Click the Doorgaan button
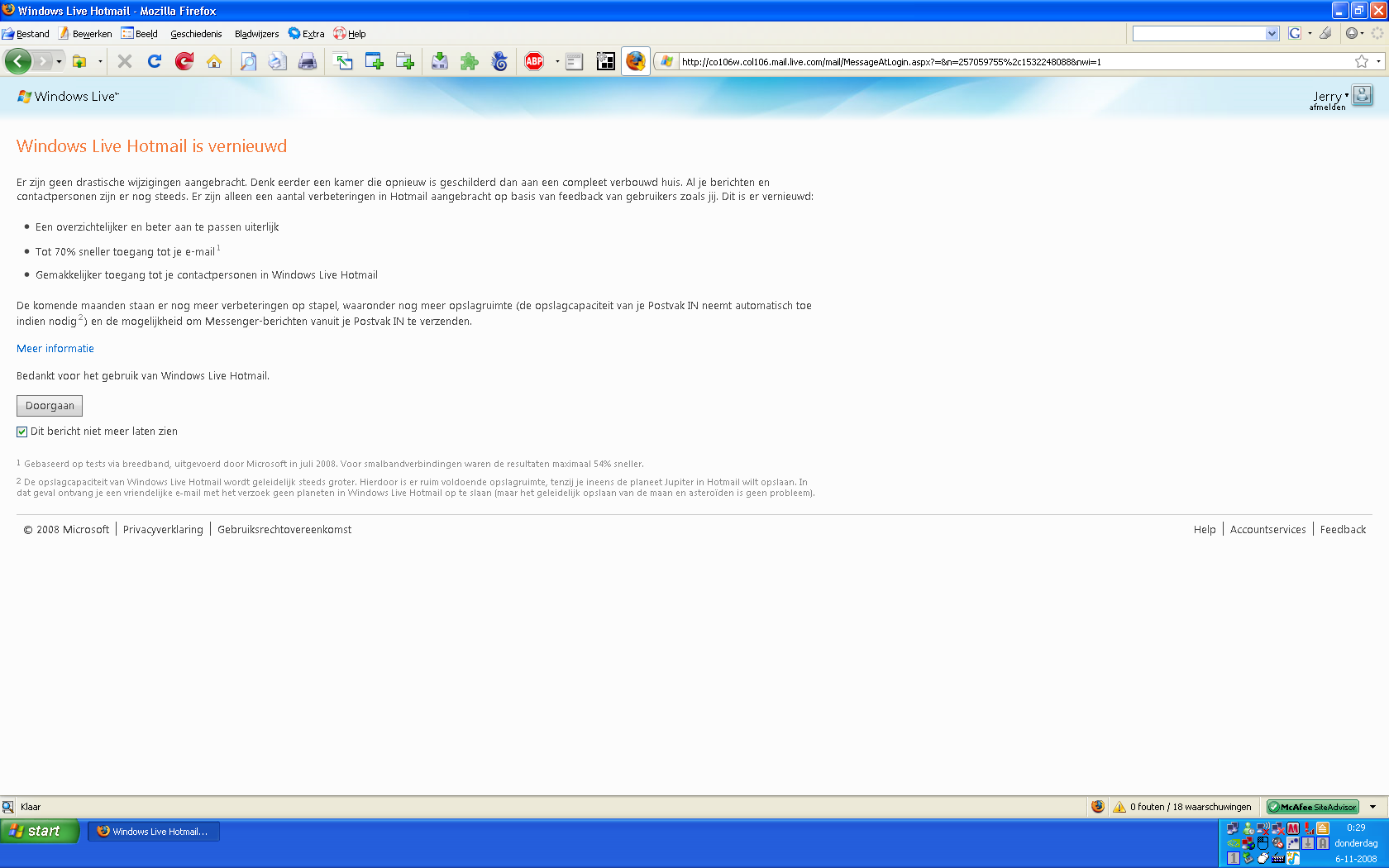Screen dimensions: 1389x868 tap(50, 406)
